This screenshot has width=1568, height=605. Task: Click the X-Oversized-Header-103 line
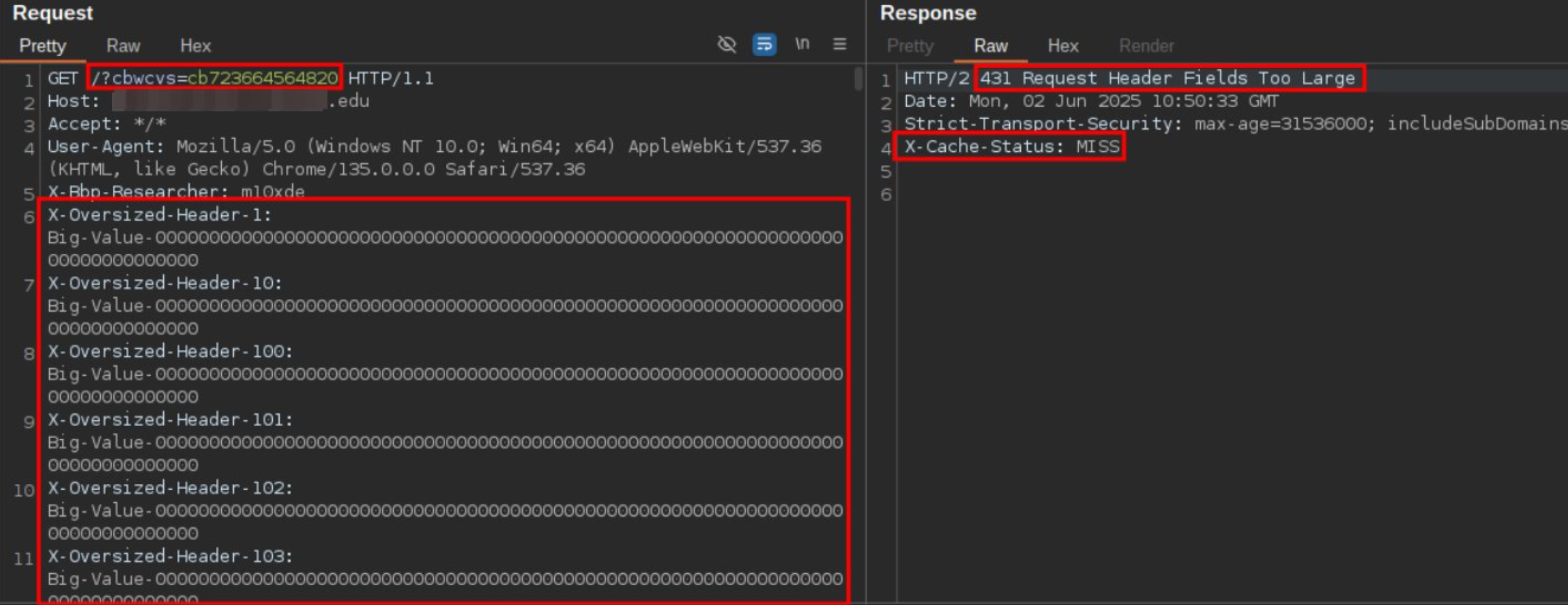170,556
